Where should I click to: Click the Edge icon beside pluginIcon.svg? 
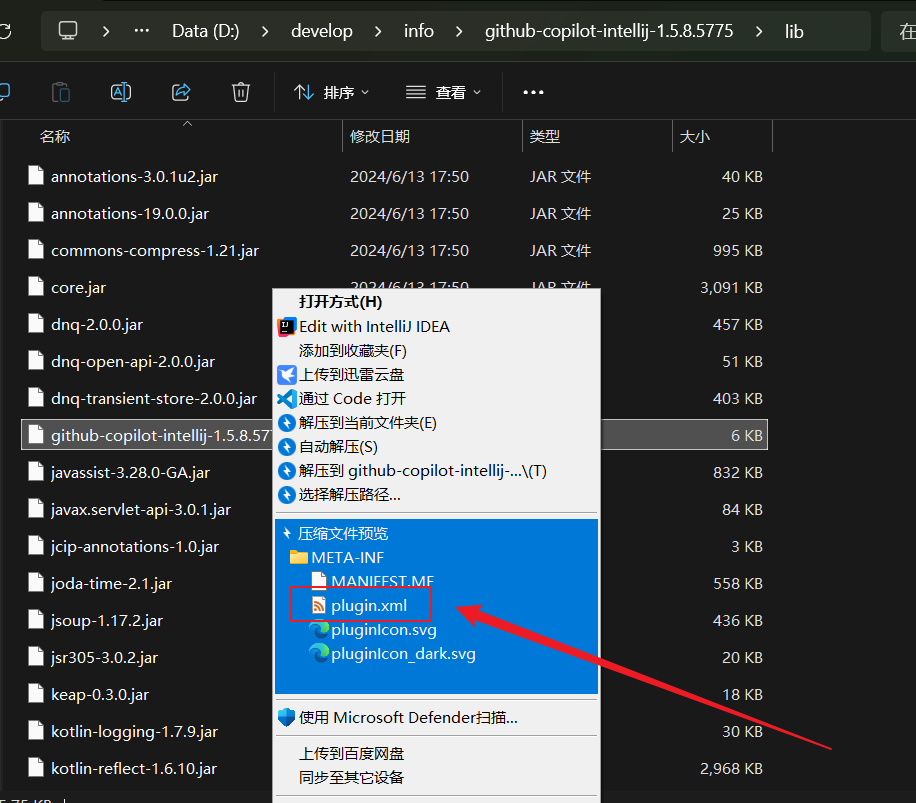tap(319, 630)
